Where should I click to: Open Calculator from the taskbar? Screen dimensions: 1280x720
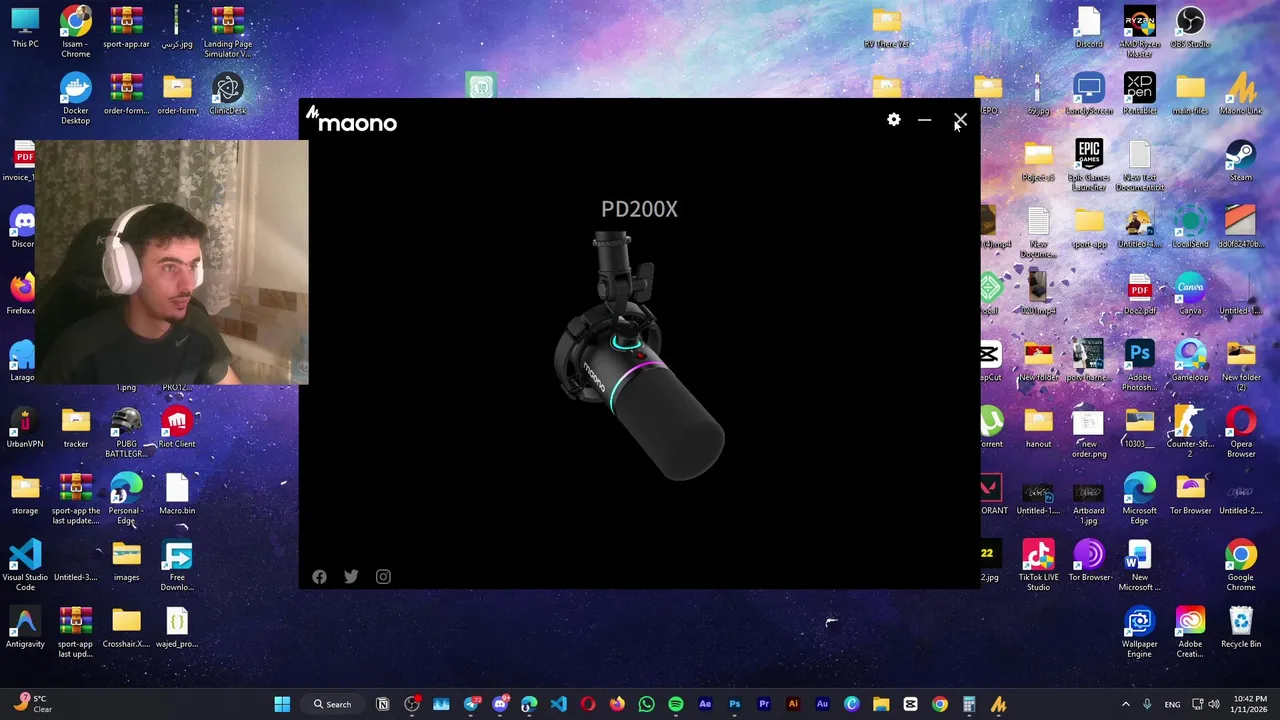tap(969, 705)
